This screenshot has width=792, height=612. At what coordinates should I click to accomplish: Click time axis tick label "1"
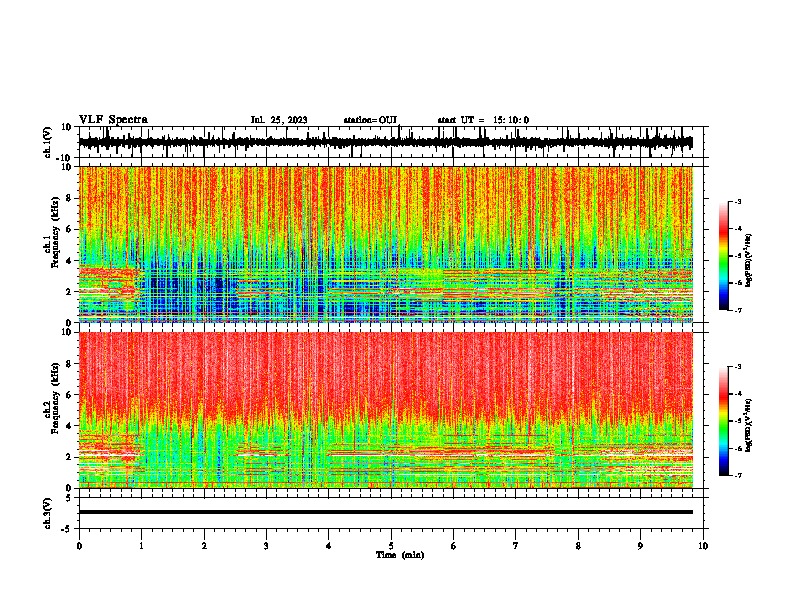click(142, 546)
